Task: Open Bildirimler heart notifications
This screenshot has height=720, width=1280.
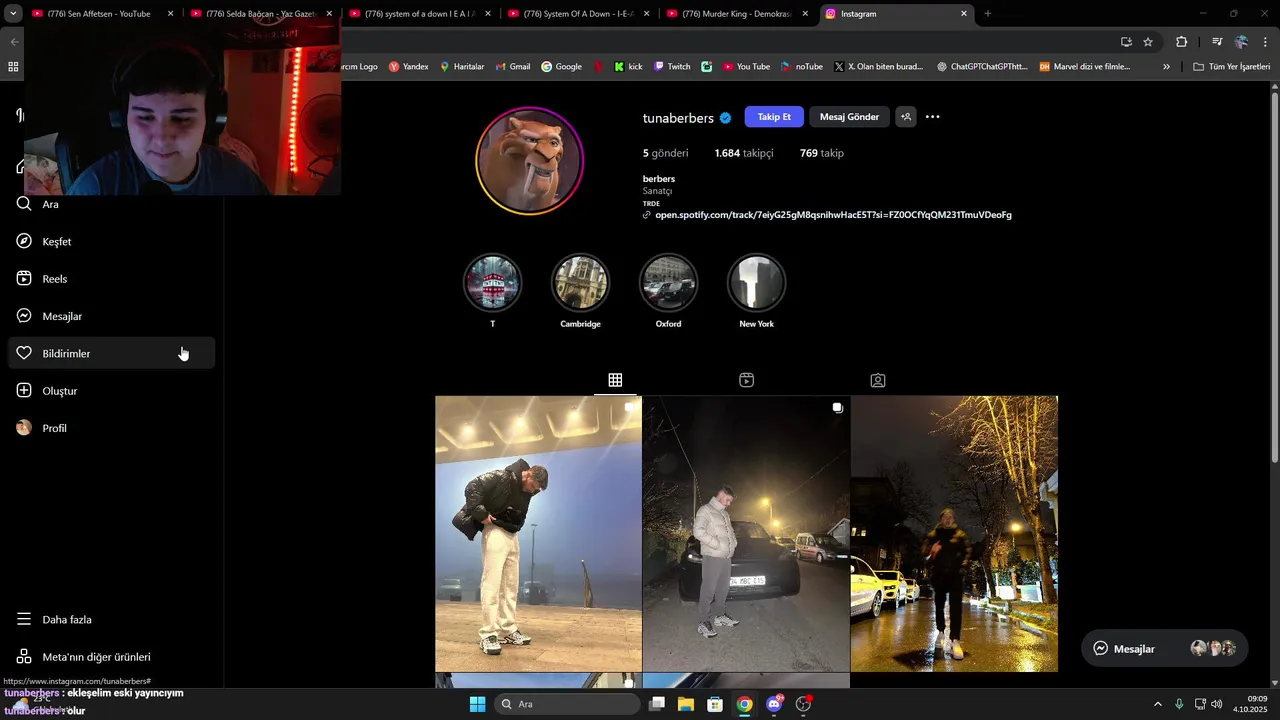Action: pyautogui.click(x=112, y=353)
